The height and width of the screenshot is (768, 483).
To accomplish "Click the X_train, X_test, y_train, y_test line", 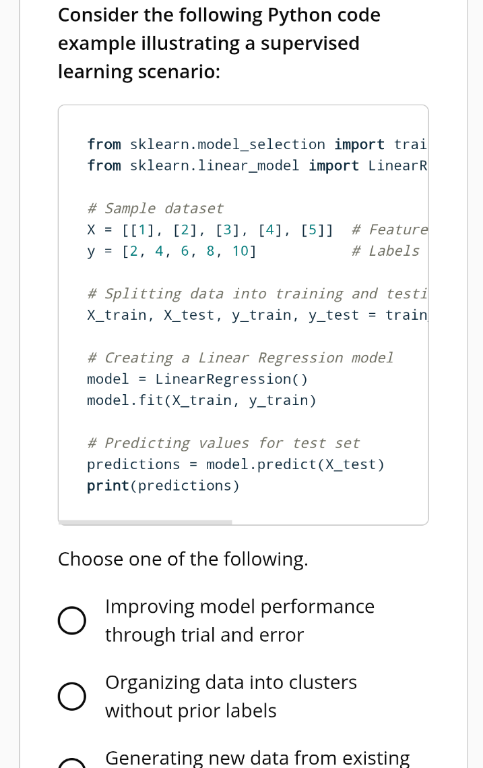I will point(257,315).
